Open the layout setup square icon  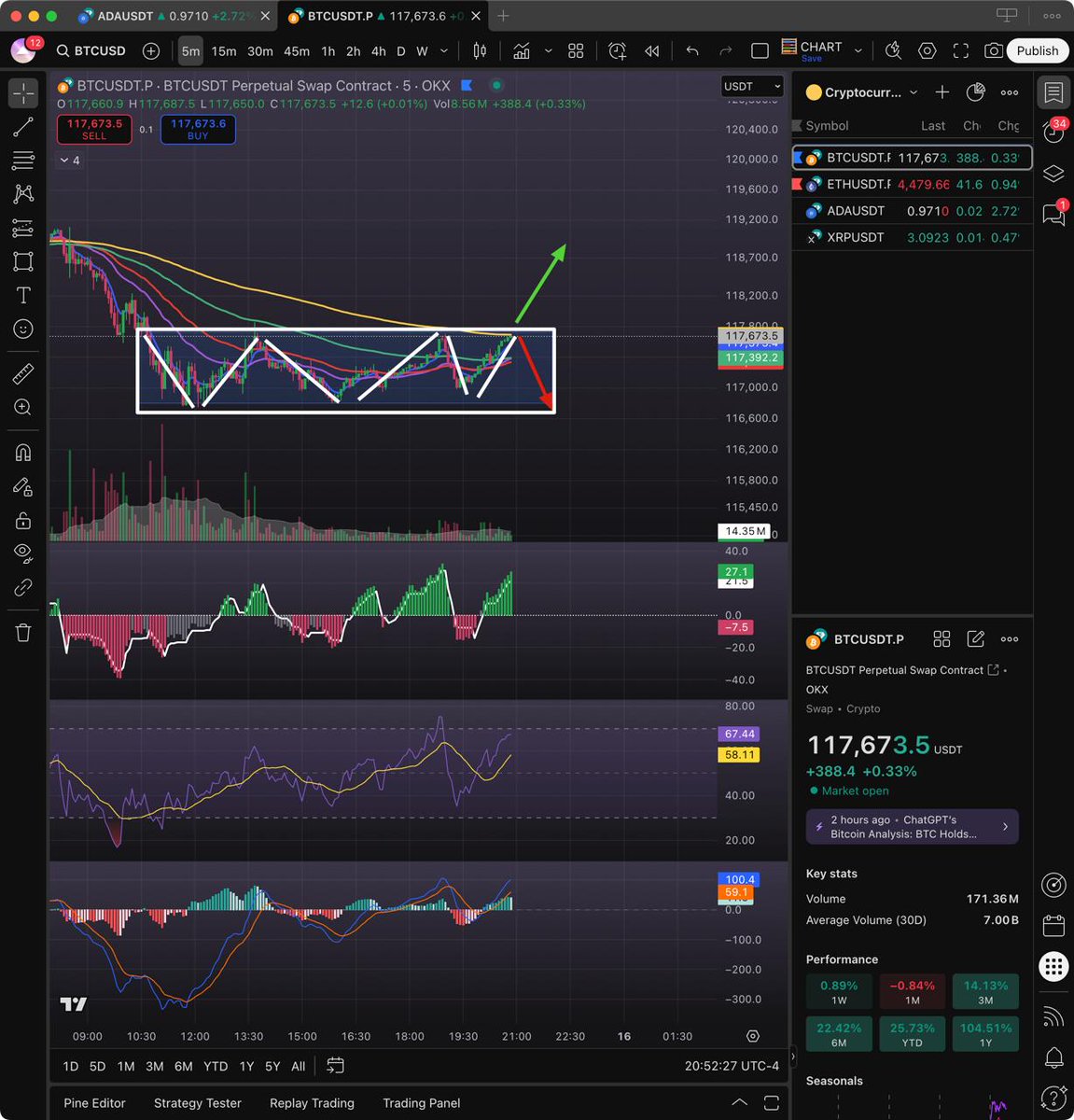click(760, 51)
